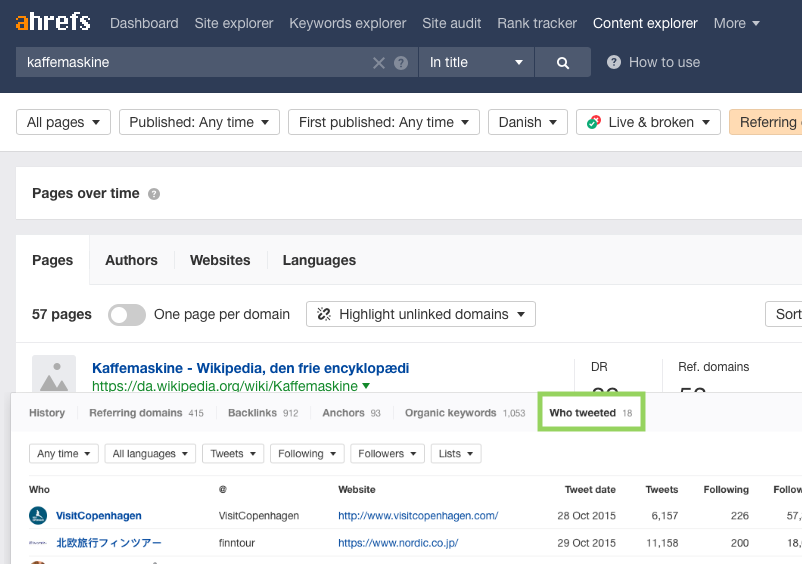Screen dimensions: 802x564
Task: Switch to the Authors tab
Action: coord(131,260)
